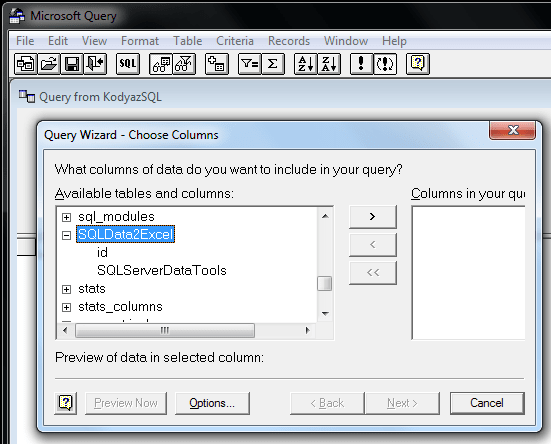
Task: Select the stats table row
Action: tap(92, 289)
